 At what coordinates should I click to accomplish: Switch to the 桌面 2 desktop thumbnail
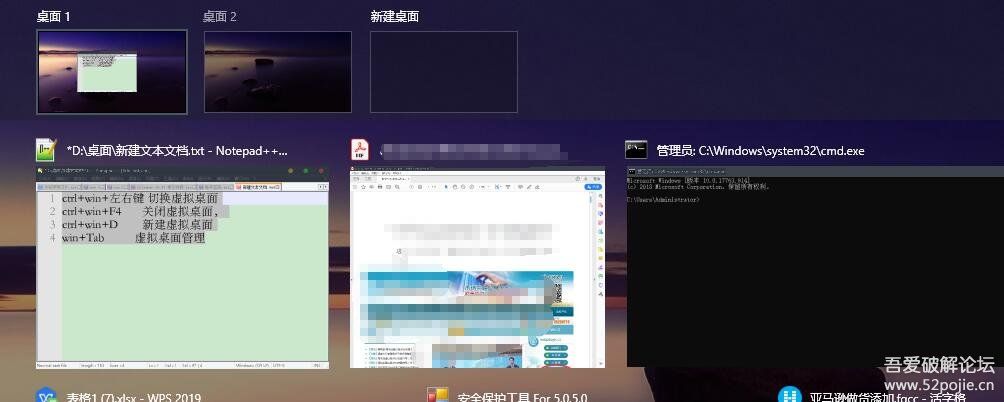[x=278, y=72]
